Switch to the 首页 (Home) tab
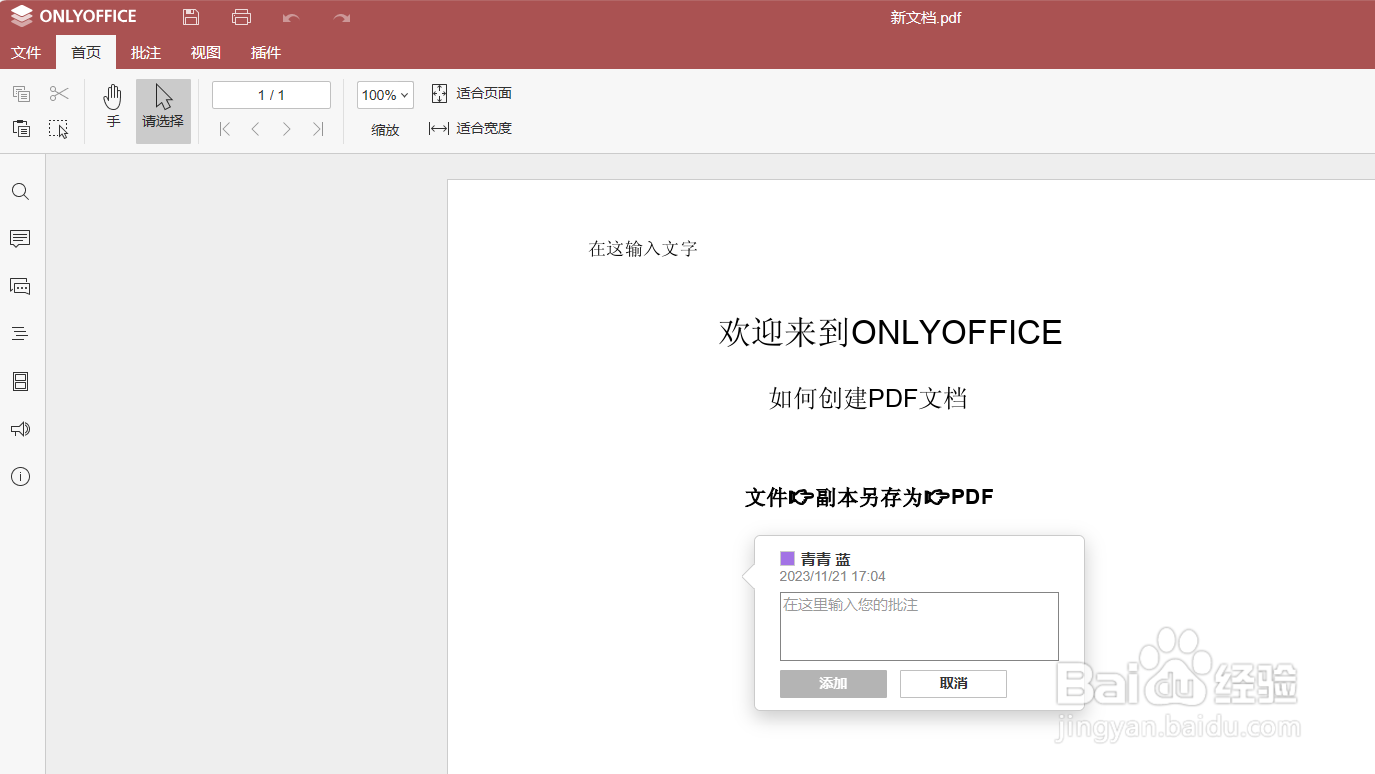This screenshot has width=1375, height=774. click(x=86, y=52)
